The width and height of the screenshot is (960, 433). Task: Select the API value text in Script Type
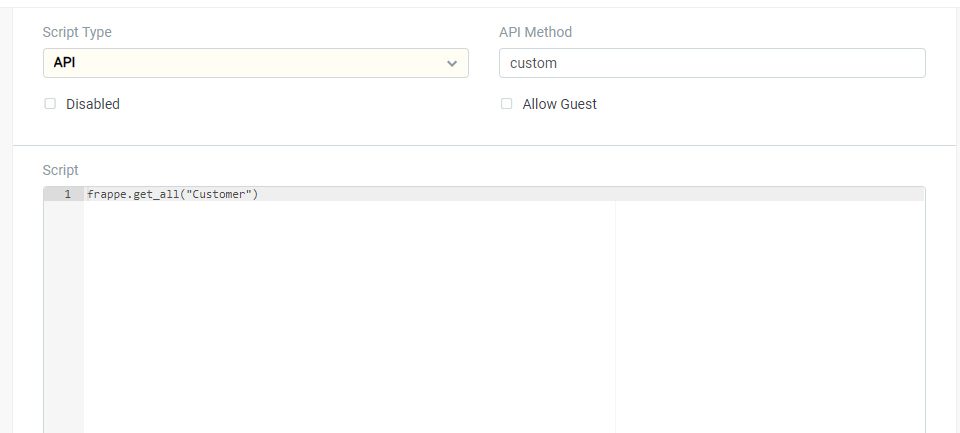[x=64, y=62]
